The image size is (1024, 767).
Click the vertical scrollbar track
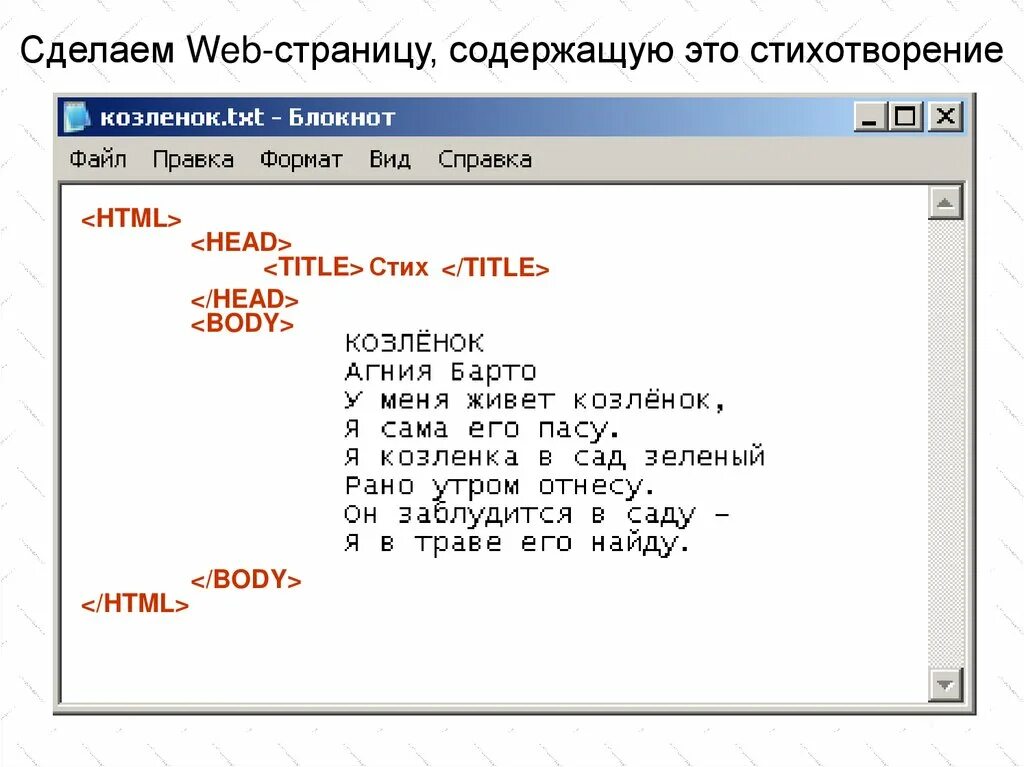click(945, 444)
